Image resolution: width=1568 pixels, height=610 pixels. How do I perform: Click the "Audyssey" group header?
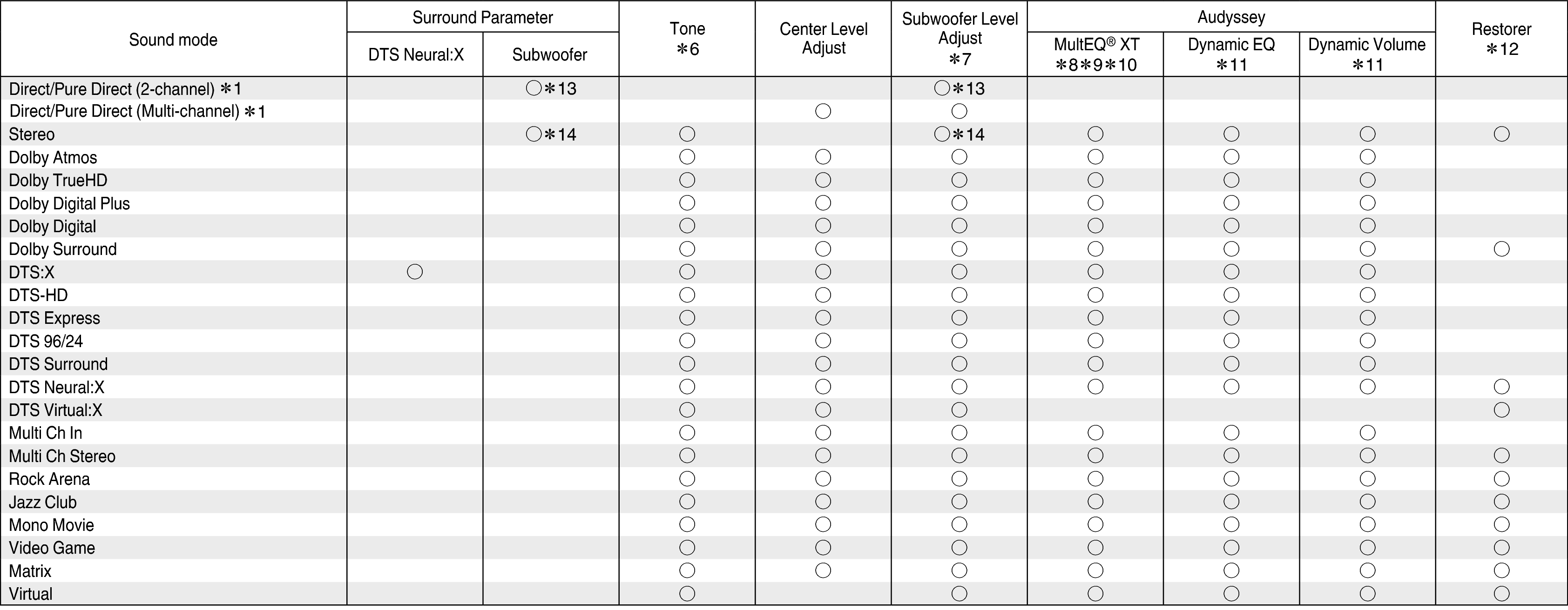(x=1231, y=17)
